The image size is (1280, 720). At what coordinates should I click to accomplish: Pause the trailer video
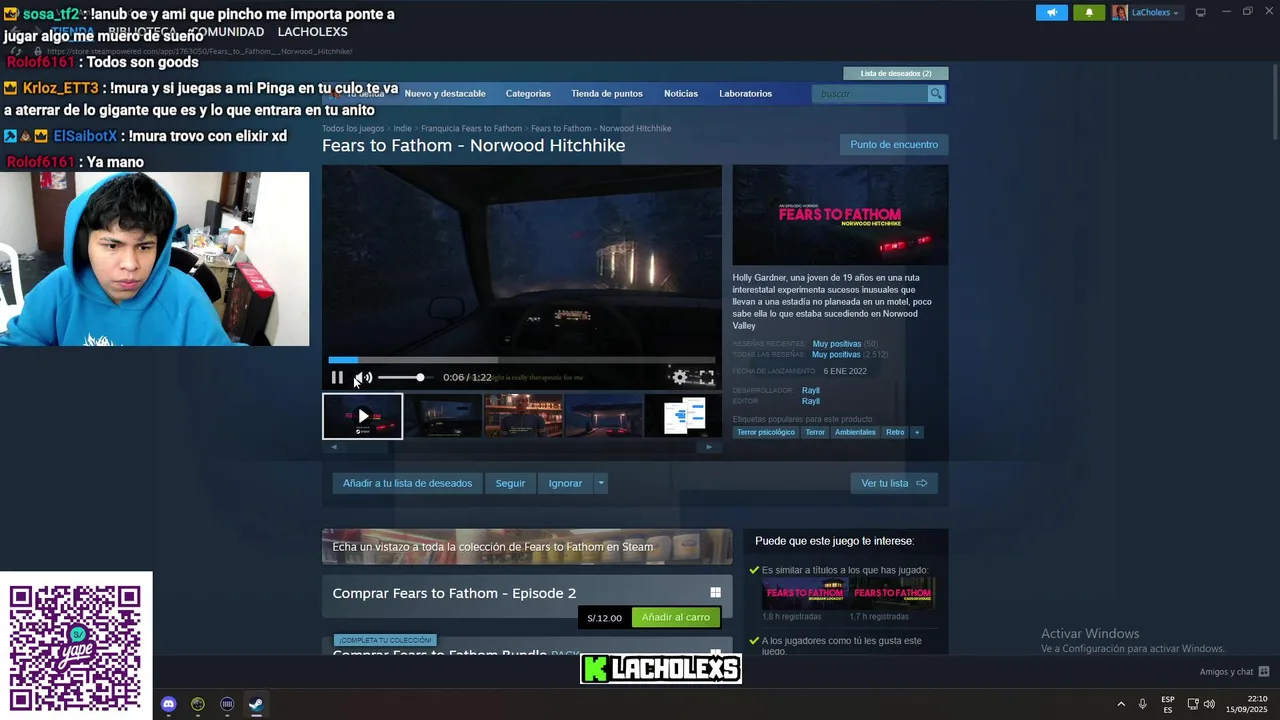pyautogui.click(x=337, y=377)
